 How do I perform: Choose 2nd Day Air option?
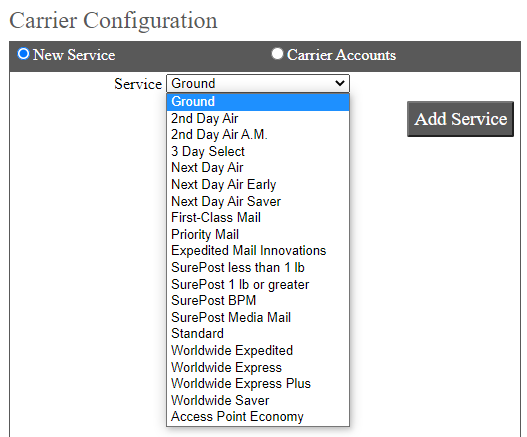(258, 118)
